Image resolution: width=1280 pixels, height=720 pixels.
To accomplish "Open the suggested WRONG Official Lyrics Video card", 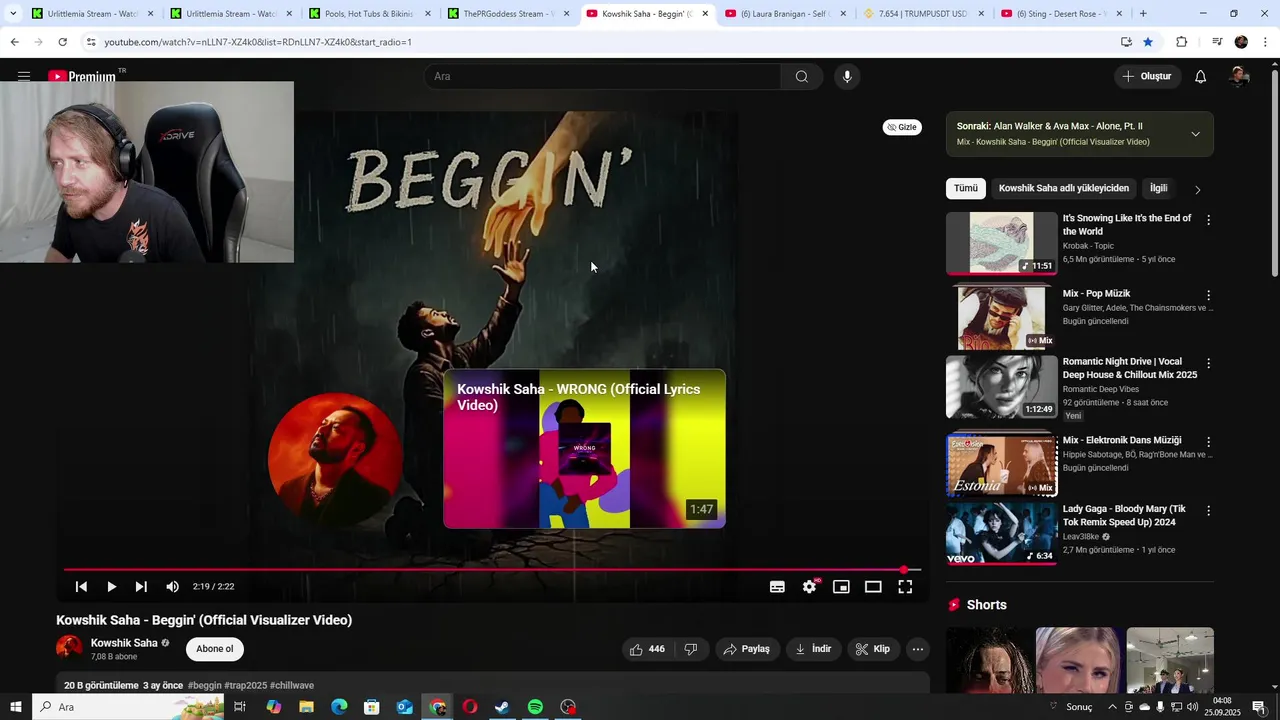I will pos(584,449).
